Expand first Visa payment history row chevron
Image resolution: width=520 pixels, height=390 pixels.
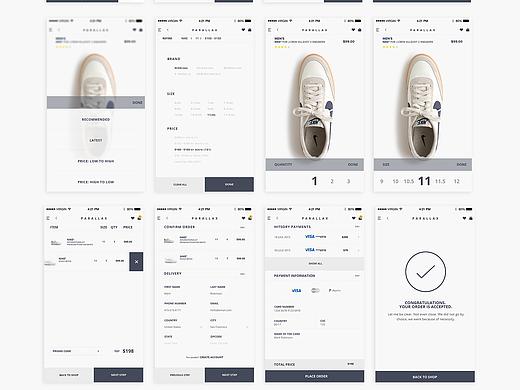[359, 237]
